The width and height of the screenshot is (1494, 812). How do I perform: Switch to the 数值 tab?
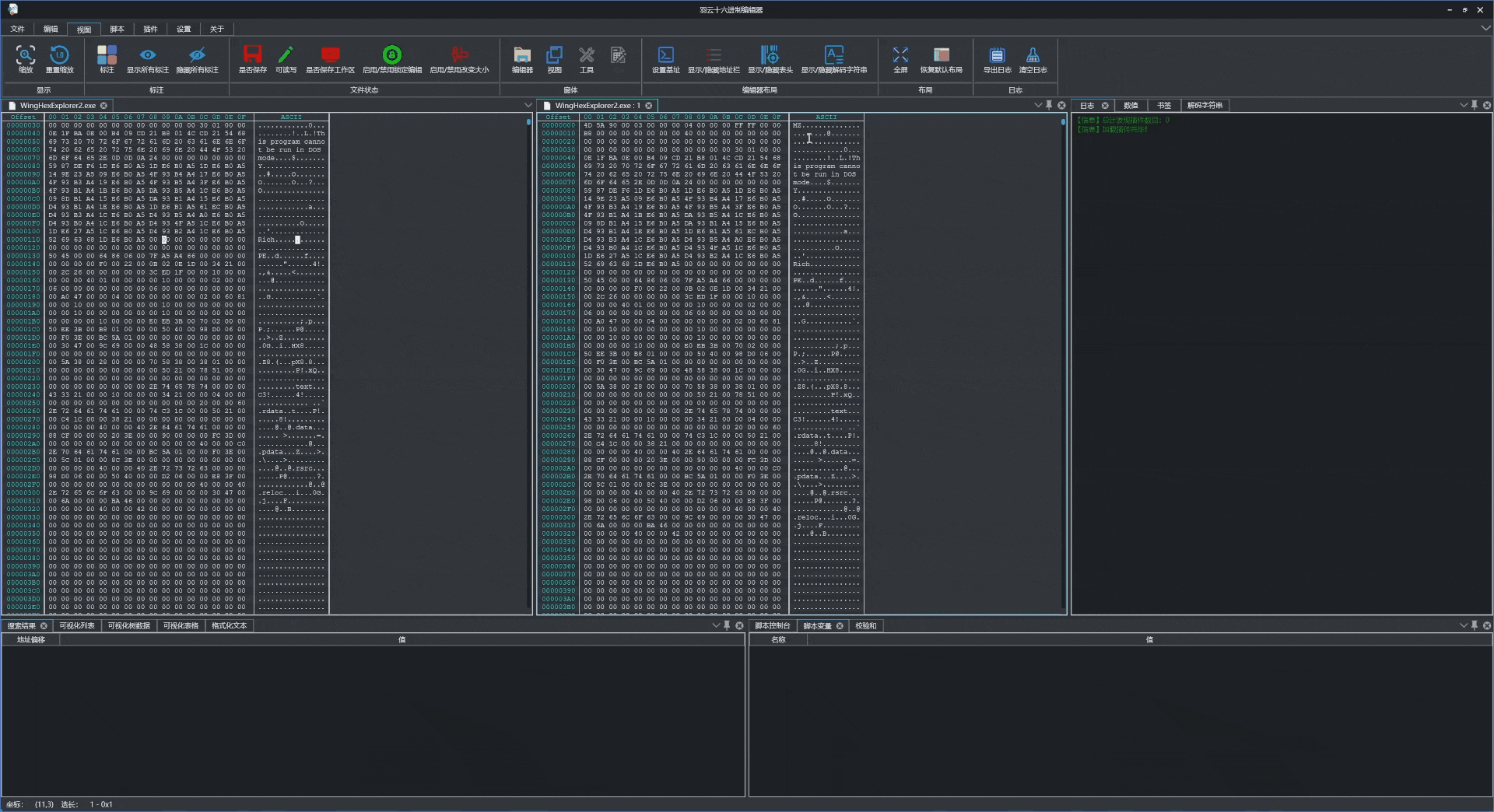coord(1131,105)
